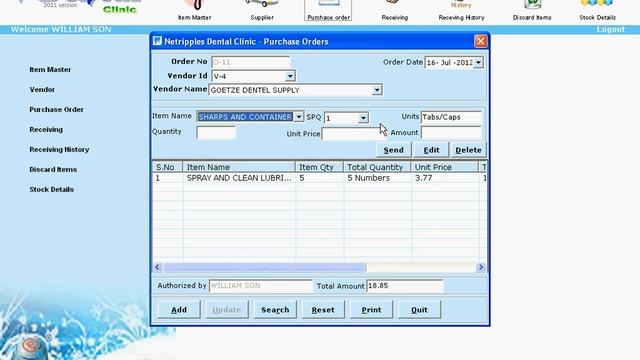Open Receiving from top toolbar
640x360 pixels.
(395, 11)
